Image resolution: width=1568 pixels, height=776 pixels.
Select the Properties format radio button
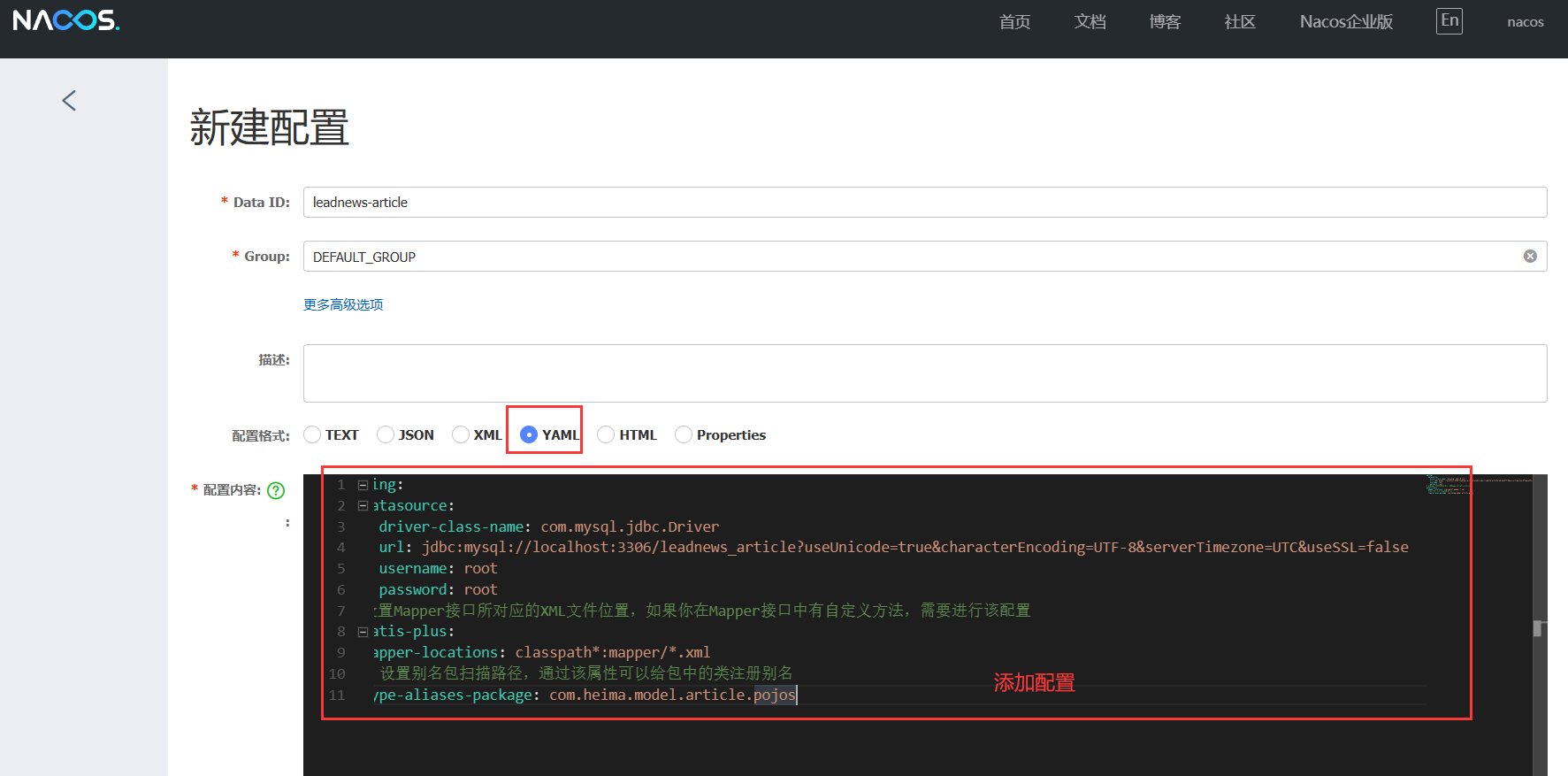[684, 434]
